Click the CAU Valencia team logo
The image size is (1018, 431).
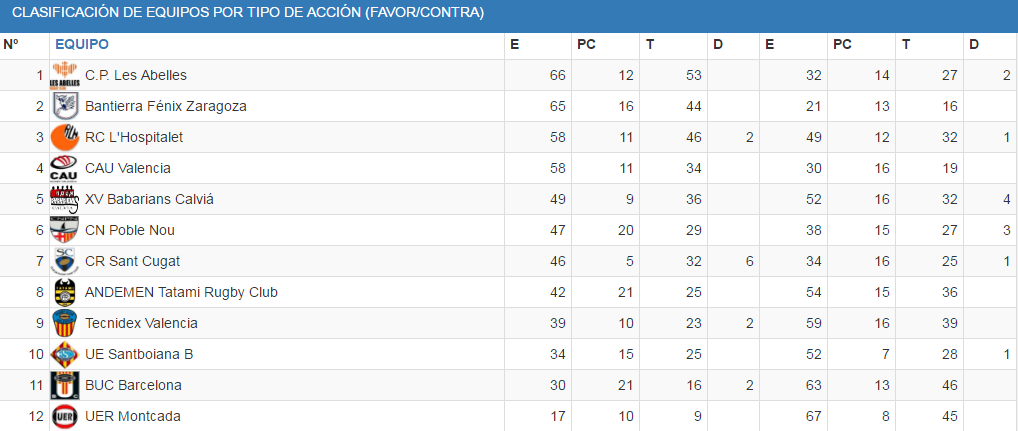tap(66, 168)
